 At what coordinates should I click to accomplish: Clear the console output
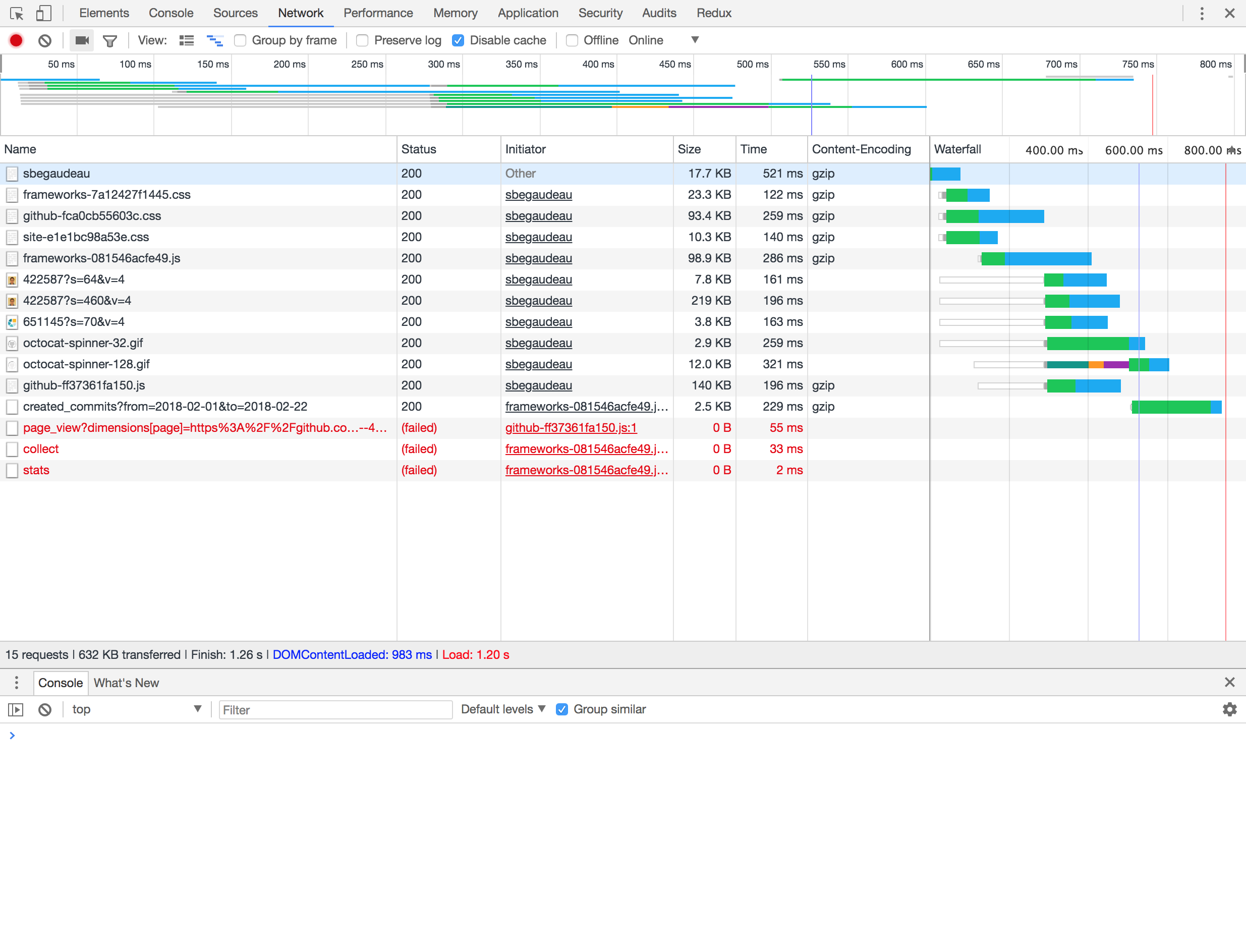(45, 709)
